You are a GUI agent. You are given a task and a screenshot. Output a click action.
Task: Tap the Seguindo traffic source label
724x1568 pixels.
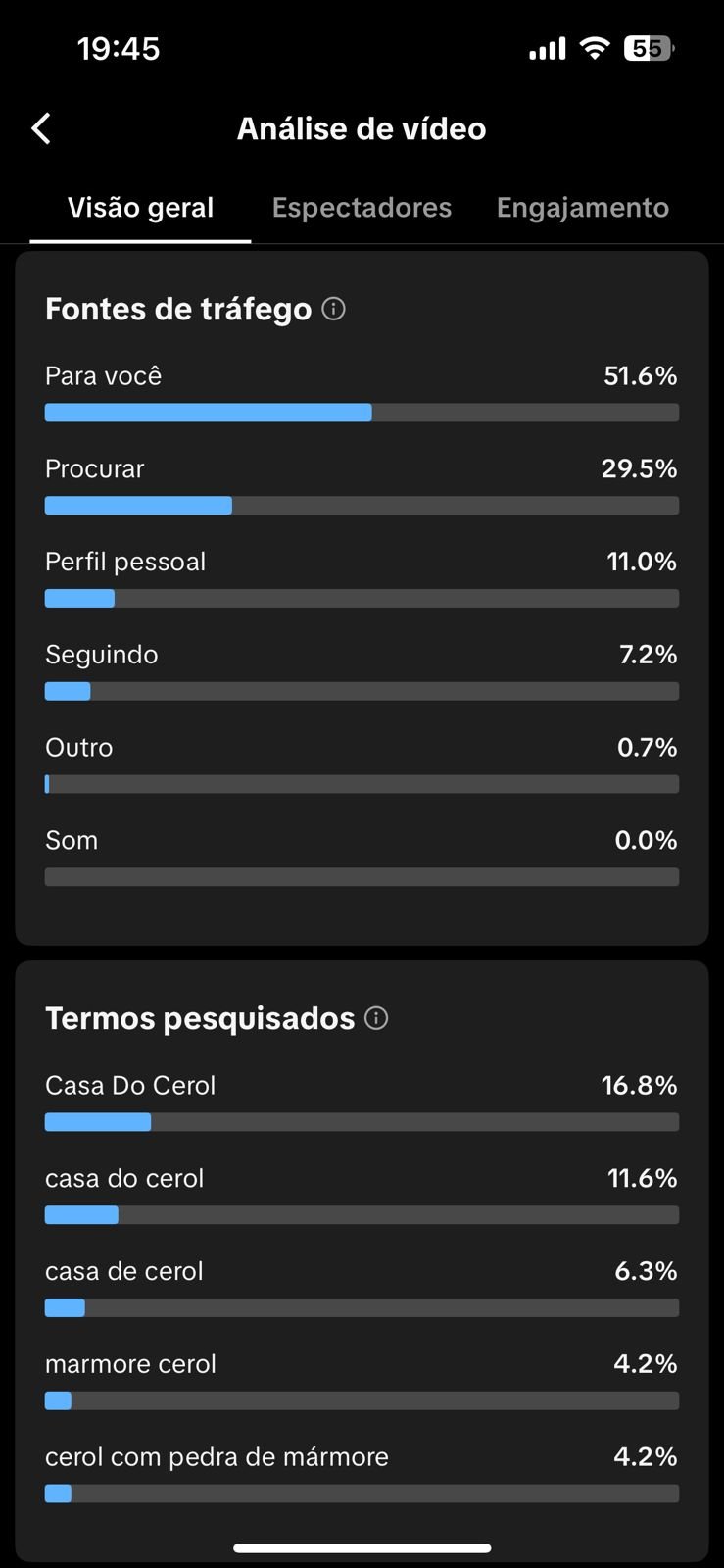point(102,655)
